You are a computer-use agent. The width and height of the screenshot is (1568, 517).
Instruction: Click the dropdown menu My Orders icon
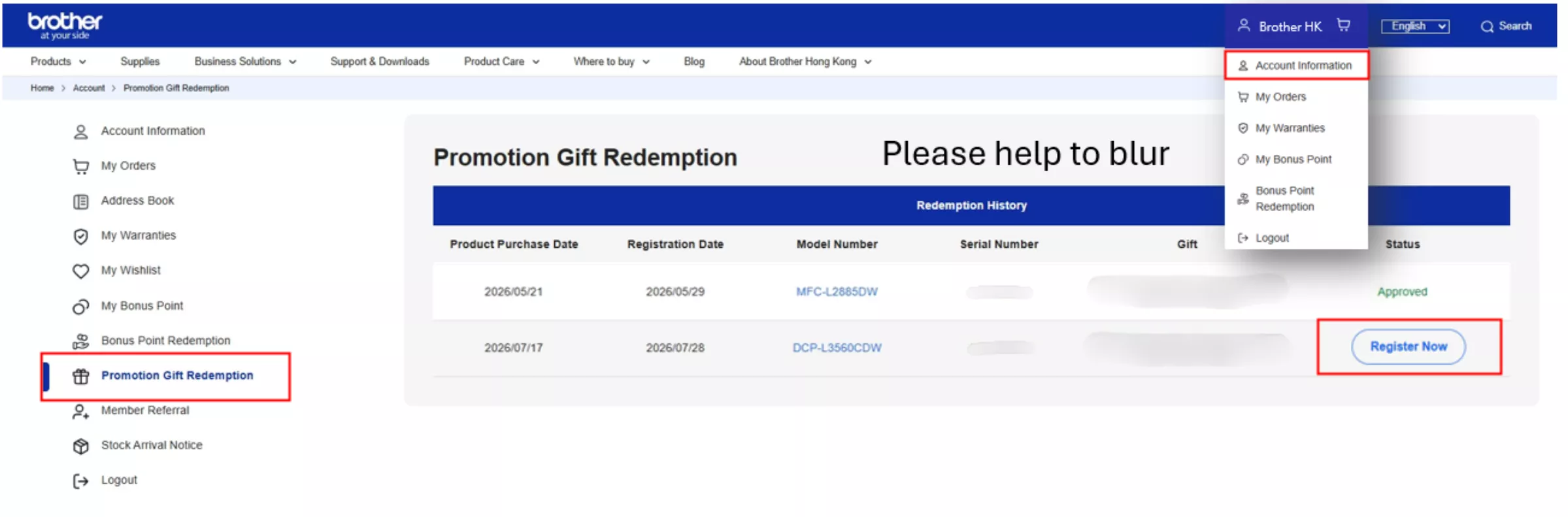1243,97
